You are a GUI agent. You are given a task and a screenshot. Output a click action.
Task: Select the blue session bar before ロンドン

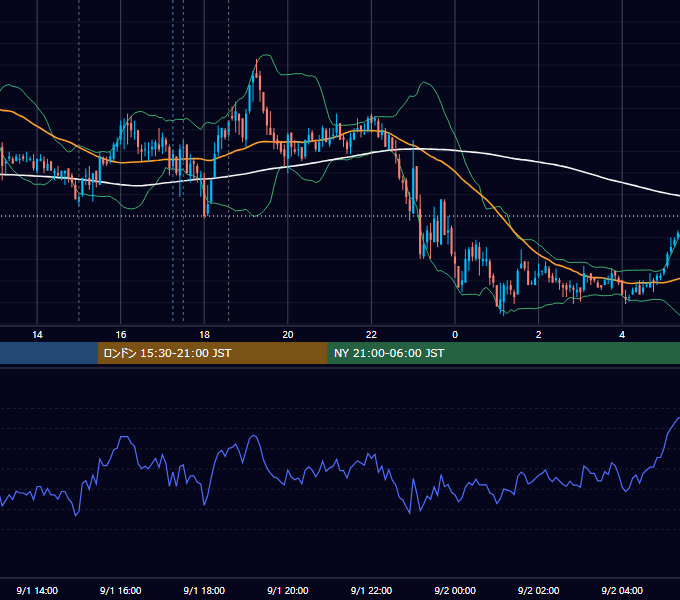[49, 353]
